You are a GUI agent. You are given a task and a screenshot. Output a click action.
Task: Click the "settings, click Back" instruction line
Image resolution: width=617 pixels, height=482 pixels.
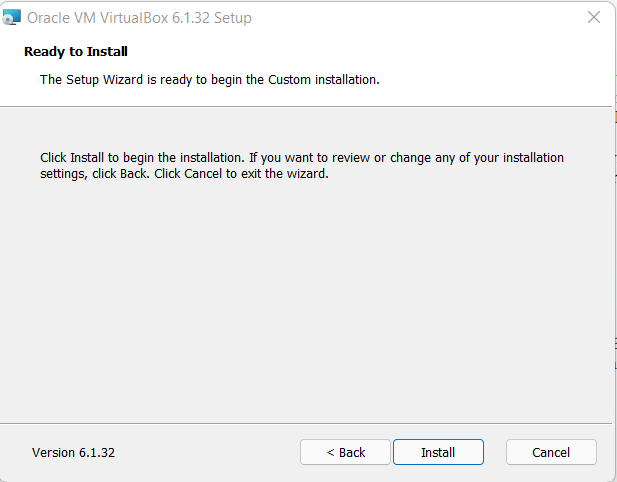pyautogui.click(x=184, y=173)
